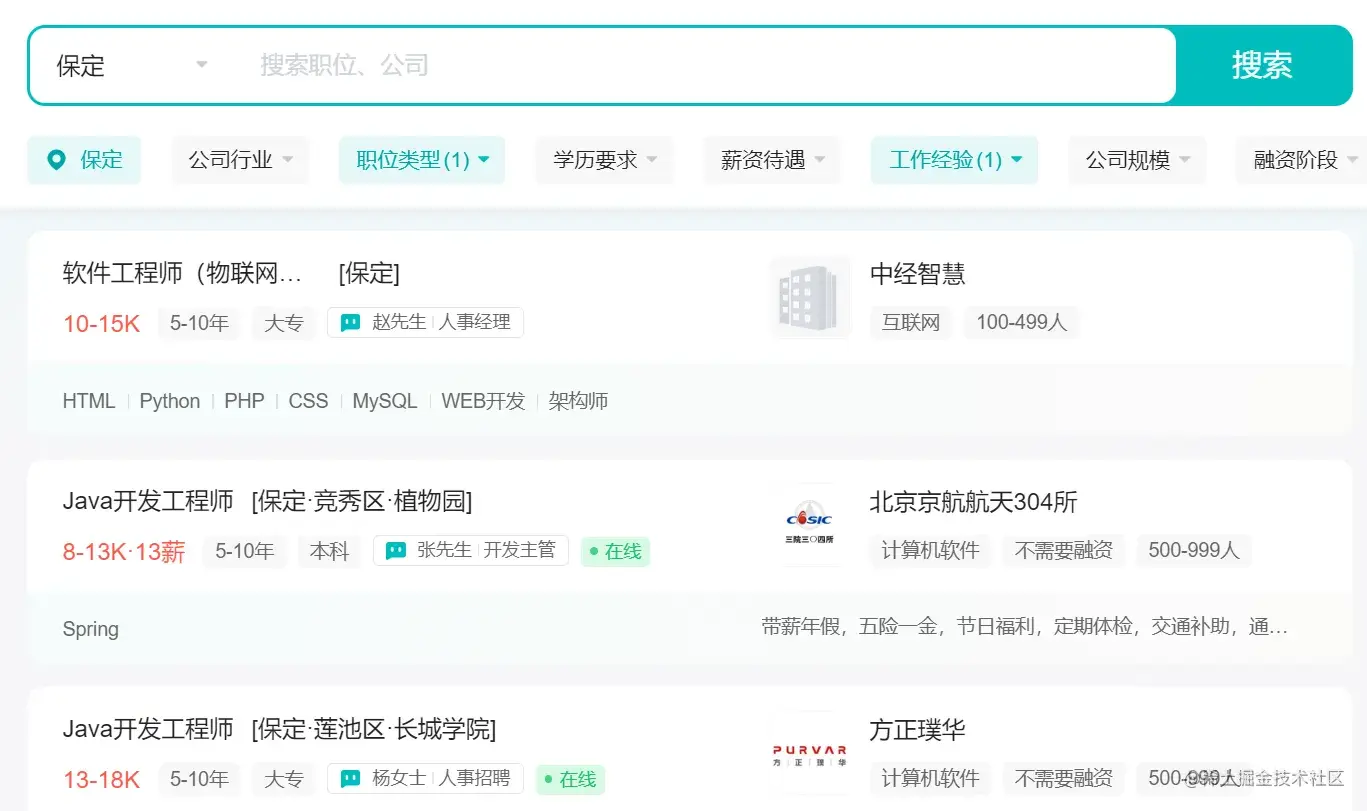Viewport: 1367px width, 811px height.
Task: Click the PHP skill tag
Action: pos(244,401)
